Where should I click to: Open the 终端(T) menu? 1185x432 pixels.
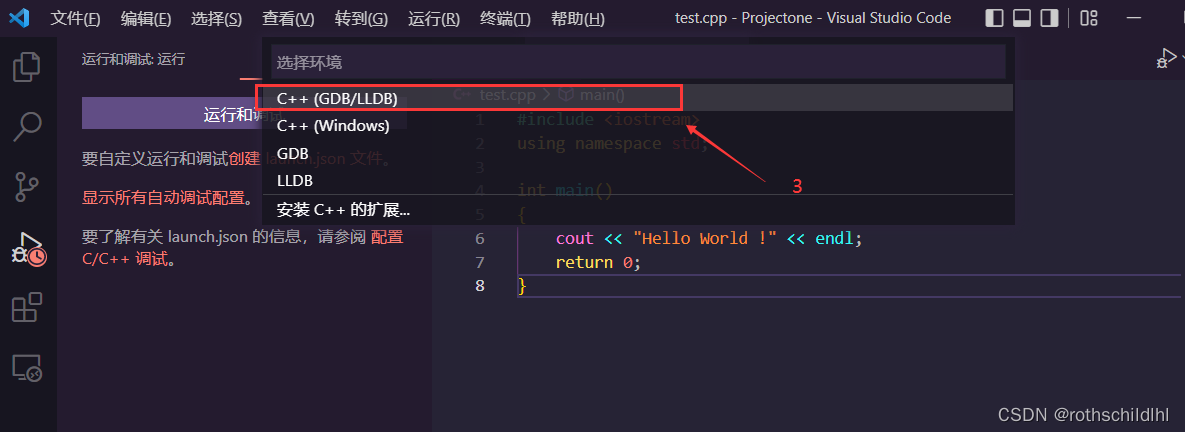[505, 19]
